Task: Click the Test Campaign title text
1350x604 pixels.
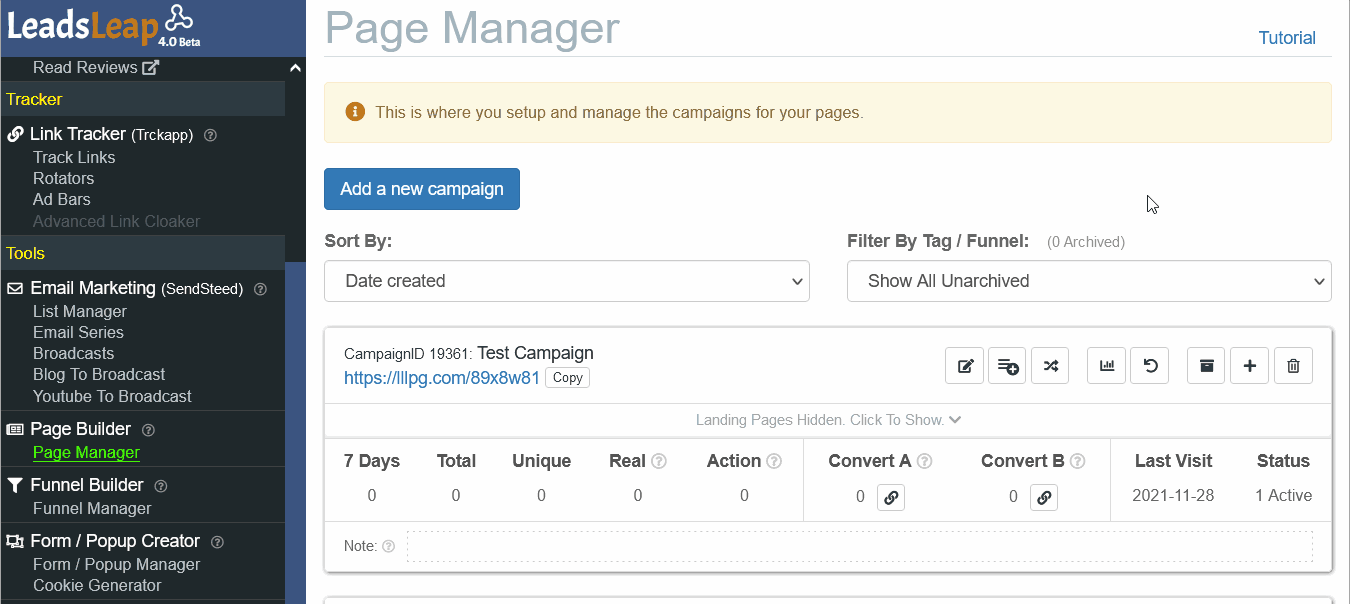Action: pyautogui.click(x=535, y=353)
